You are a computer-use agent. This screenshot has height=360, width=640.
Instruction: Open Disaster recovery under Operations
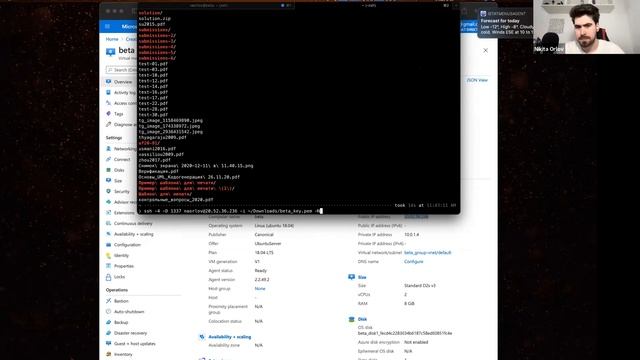(x=130, y=333)
